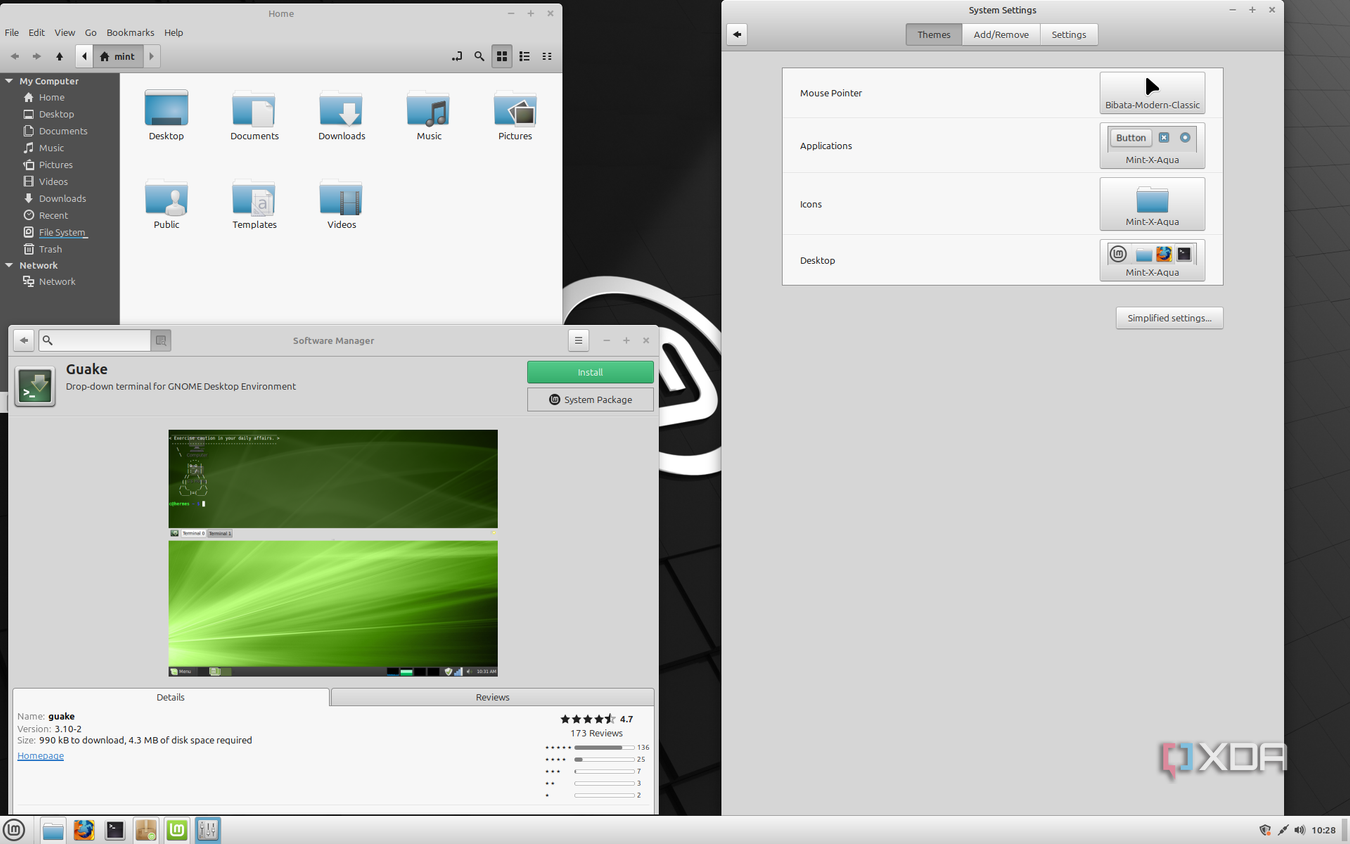Viewport: 1350px width, 844px height.
Task: Open the Pictures folder icon
Action: [515, 108]
